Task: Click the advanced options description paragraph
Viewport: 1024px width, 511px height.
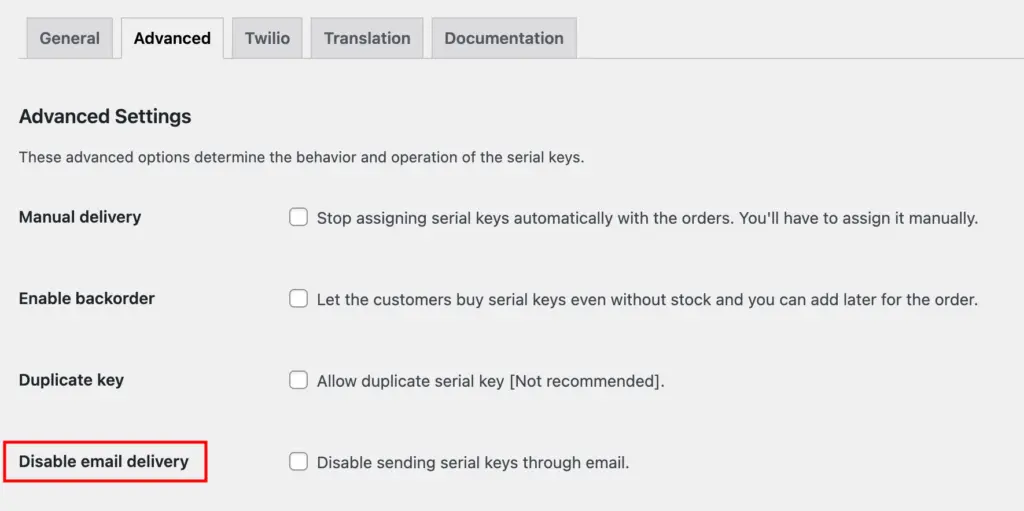Action: [x=301, y=157]
